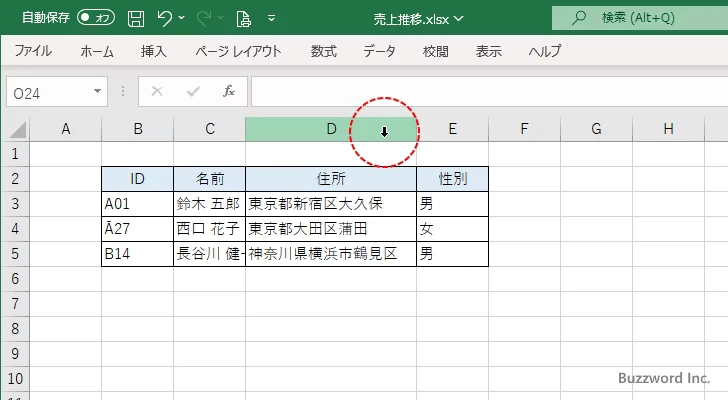Open the 数式 ribbon tab
Viewport: 728px width, 400px height.
pos(323,52)
